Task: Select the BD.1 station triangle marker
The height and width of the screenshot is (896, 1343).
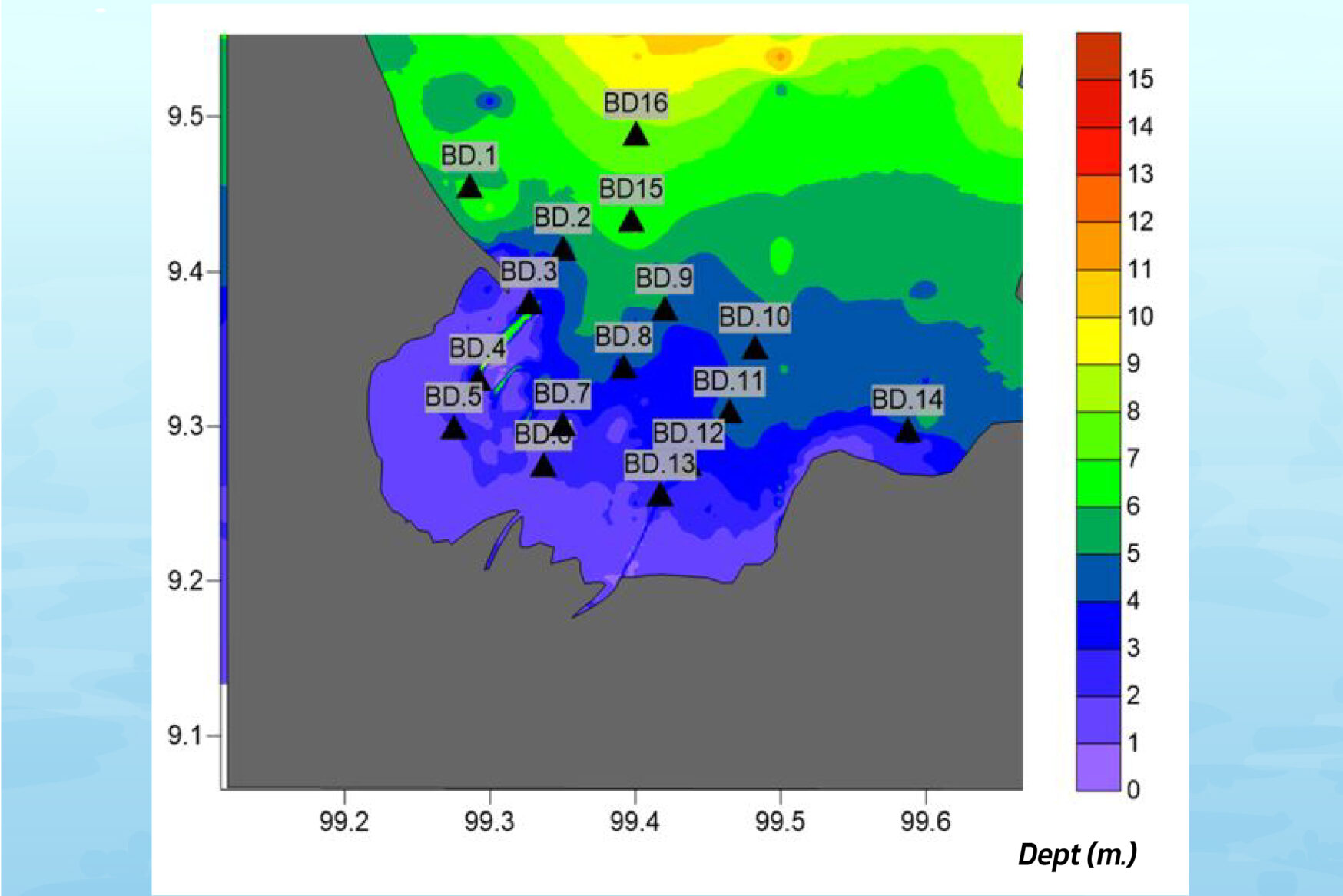Action: [469, 187]
